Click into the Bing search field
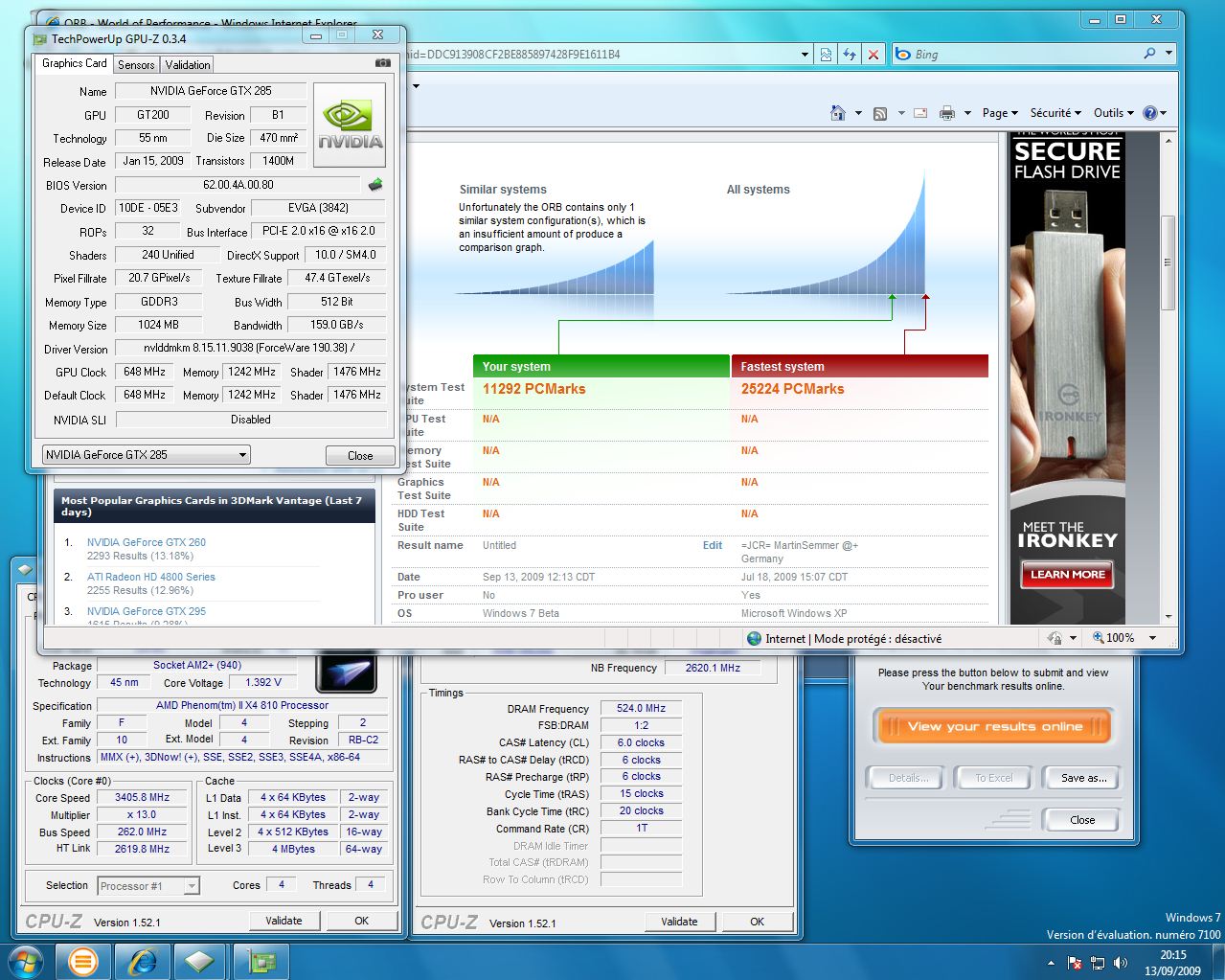Viewport: 1225px width, 980px height. 1025,55
